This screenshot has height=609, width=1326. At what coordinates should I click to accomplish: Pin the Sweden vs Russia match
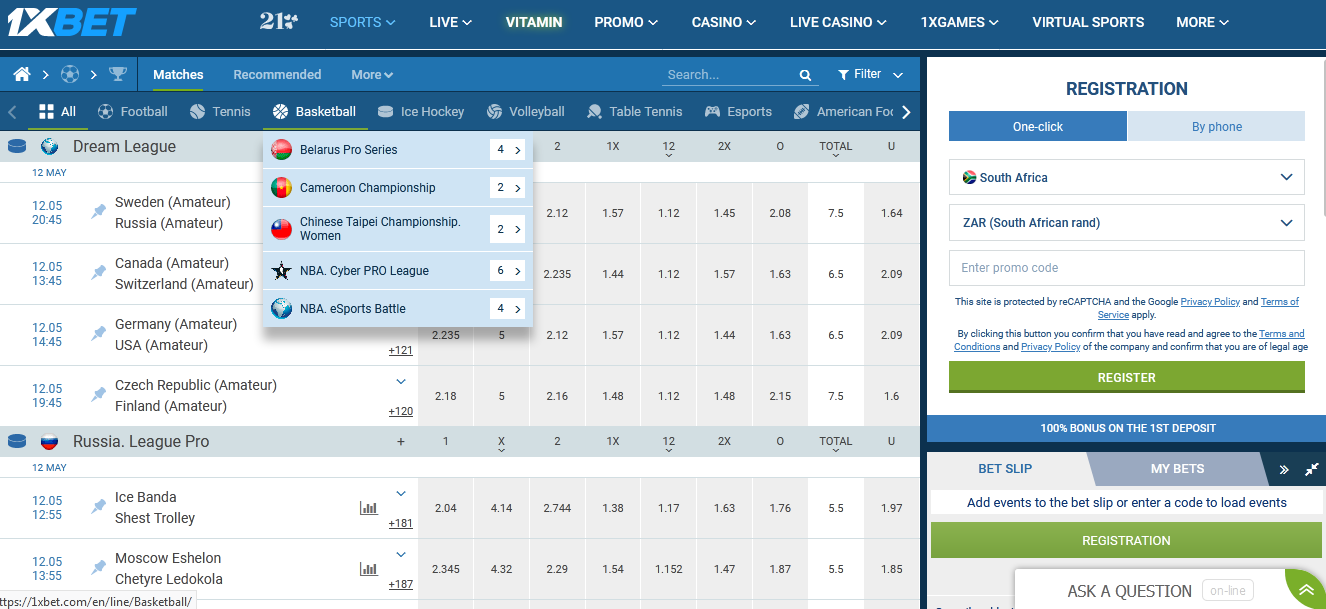point(98,211)
